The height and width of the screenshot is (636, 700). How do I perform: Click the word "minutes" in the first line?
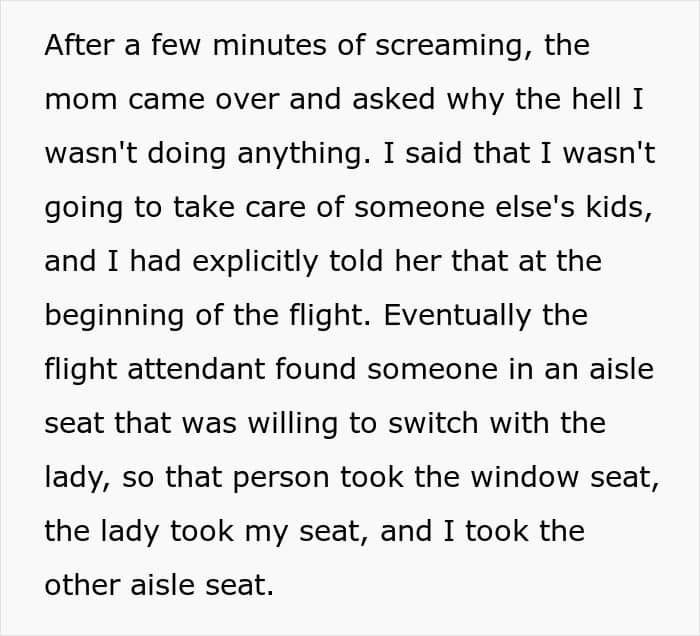coord(270,45)
